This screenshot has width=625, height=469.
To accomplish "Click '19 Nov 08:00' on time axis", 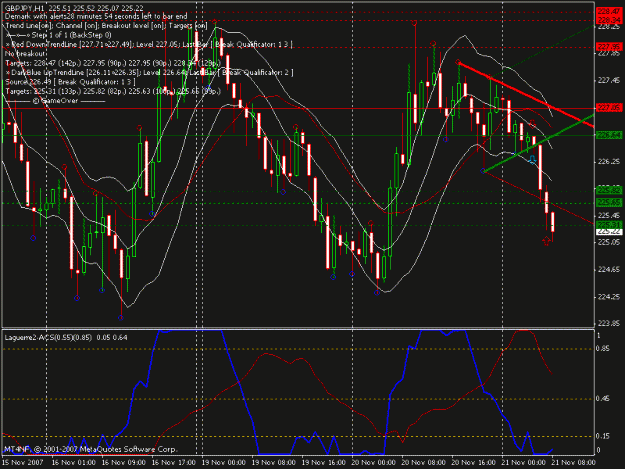I will [x=273, y=463].
